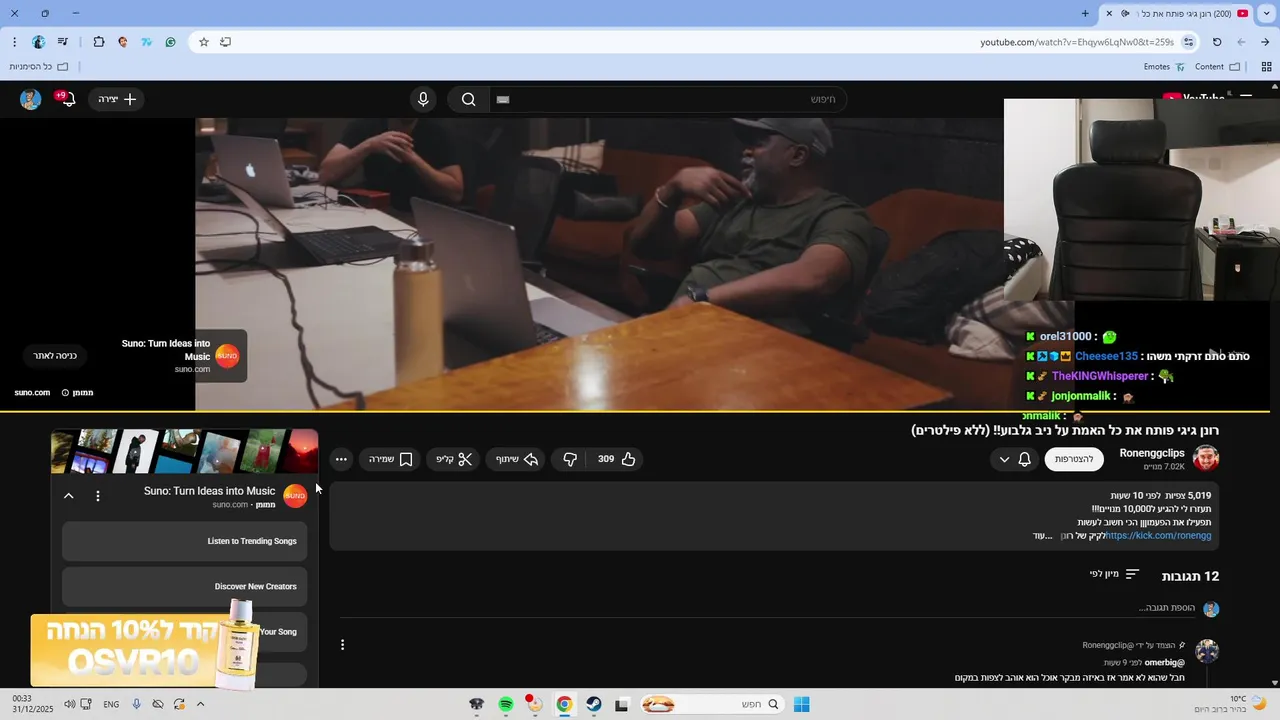Open YouTube create (יצירה) menu

click(117, 99)
